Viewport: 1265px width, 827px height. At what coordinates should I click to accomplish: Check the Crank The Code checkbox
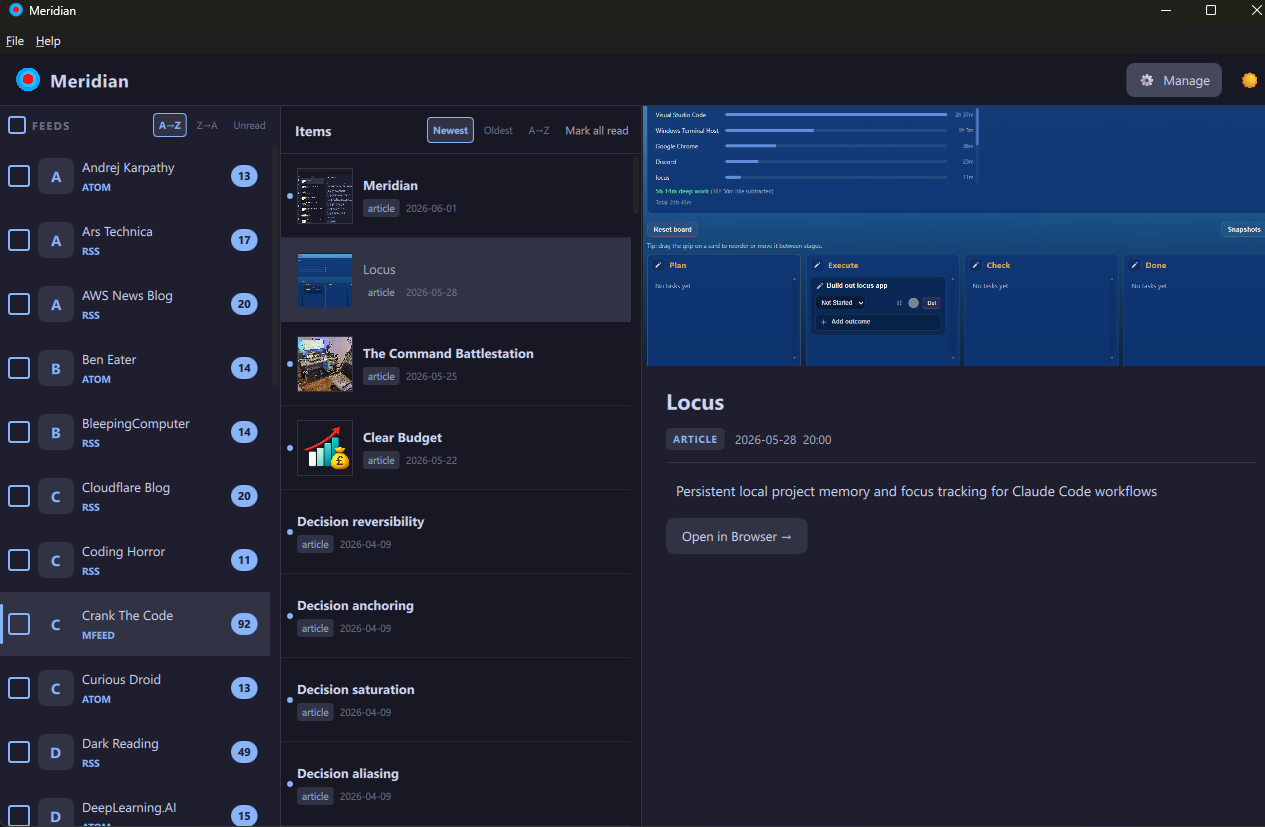[x=19, y=624]
